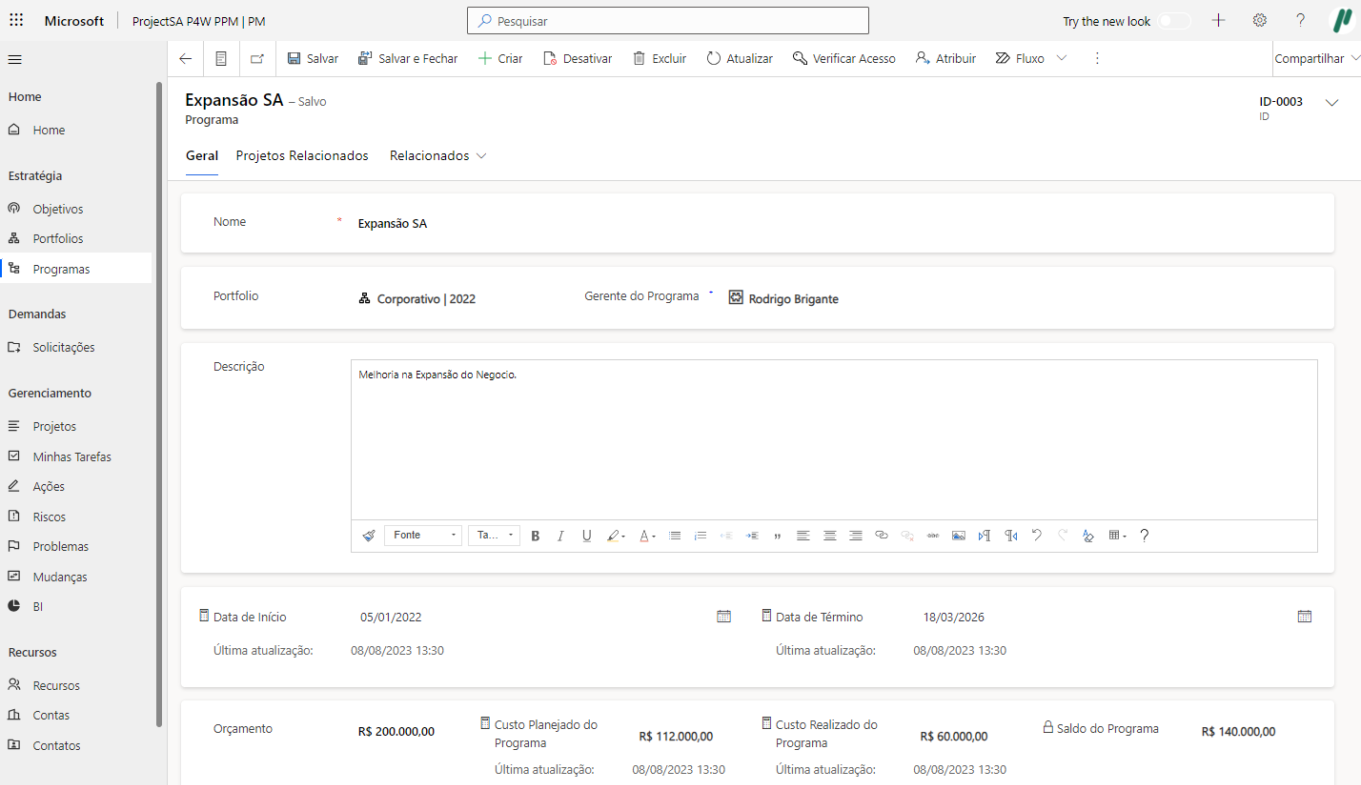Expand the header chevron next to ID-0003
The image size is (1361, 785).
coord(1331,102)
